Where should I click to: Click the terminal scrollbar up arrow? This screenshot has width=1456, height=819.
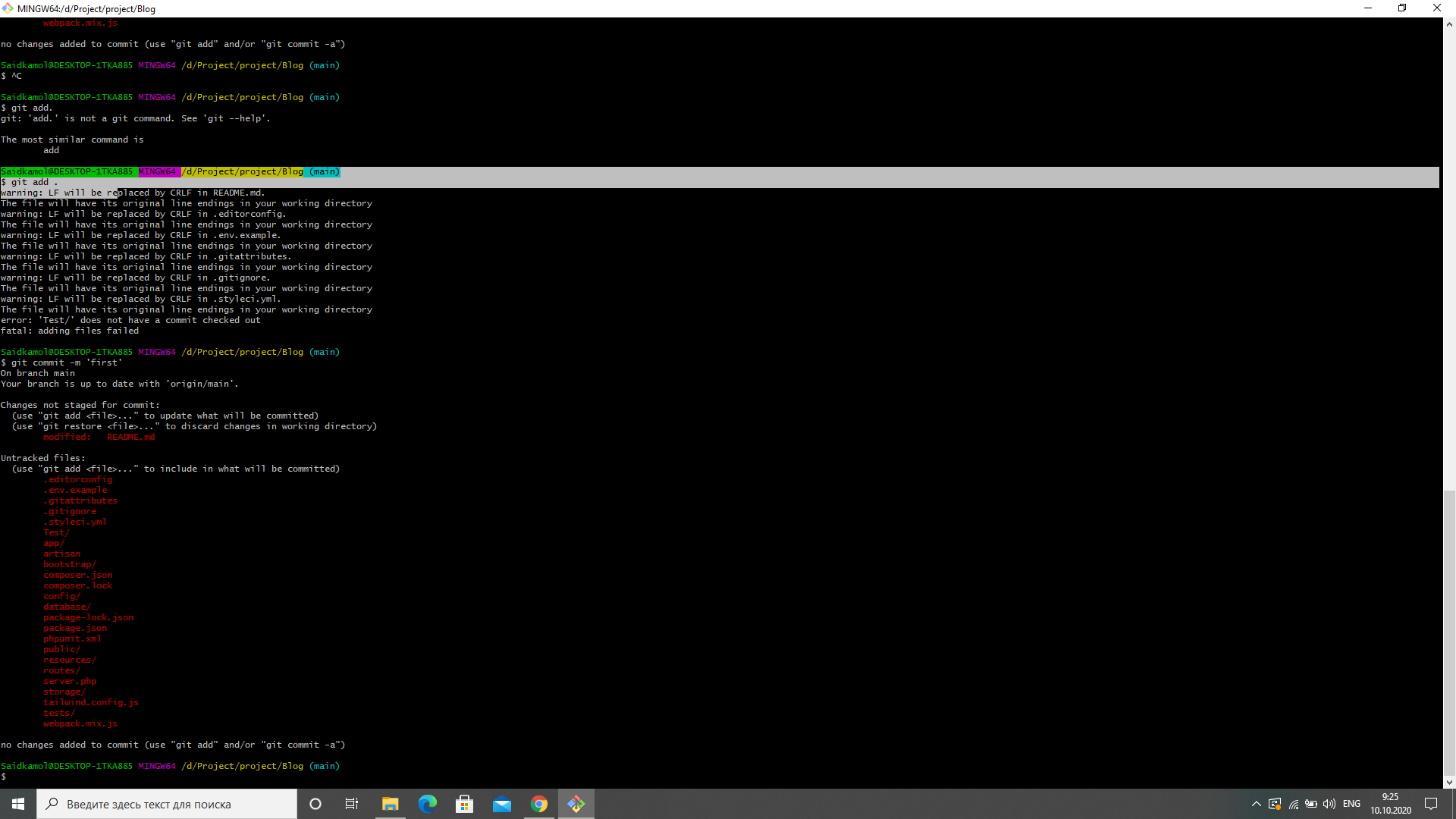click(1449, 24)
